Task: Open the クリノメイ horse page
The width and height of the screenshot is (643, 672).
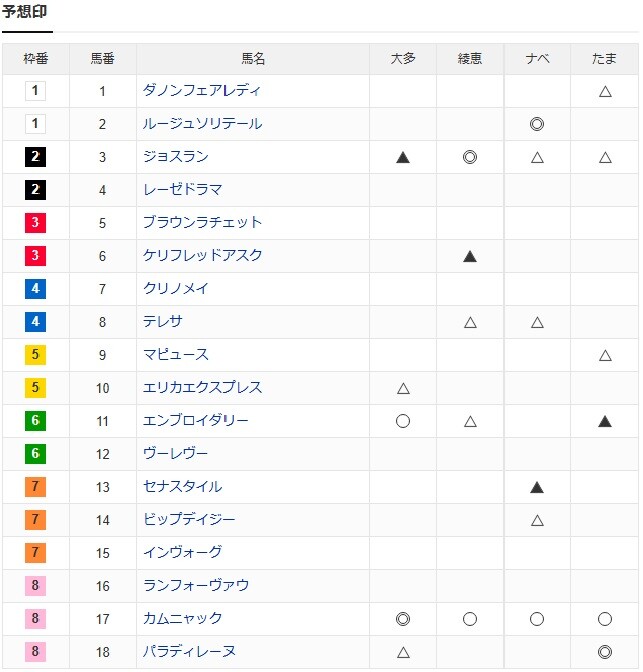Action: [175, 289]
